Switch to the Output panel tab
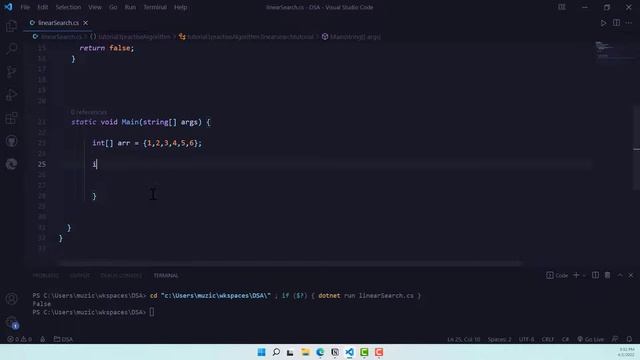 click(80, 276)
